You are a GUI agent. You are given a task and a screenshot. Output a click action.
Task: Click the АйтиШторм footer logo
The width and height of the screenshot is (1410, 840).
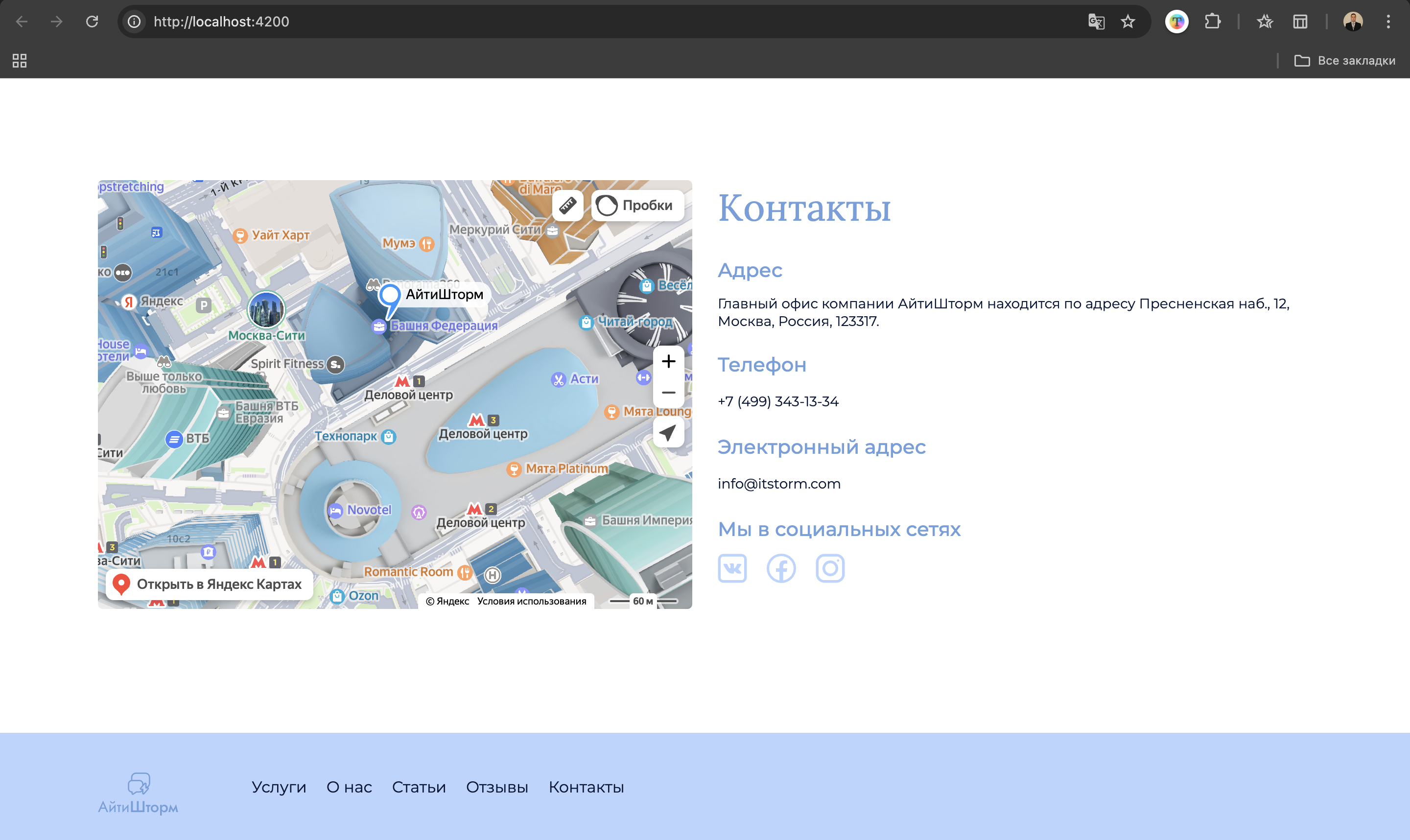click(138, 793)
